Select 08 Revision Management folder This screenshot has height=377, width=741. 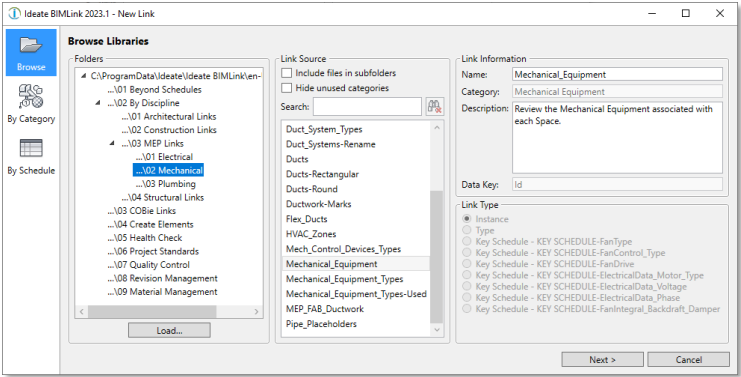coord(162,278)
